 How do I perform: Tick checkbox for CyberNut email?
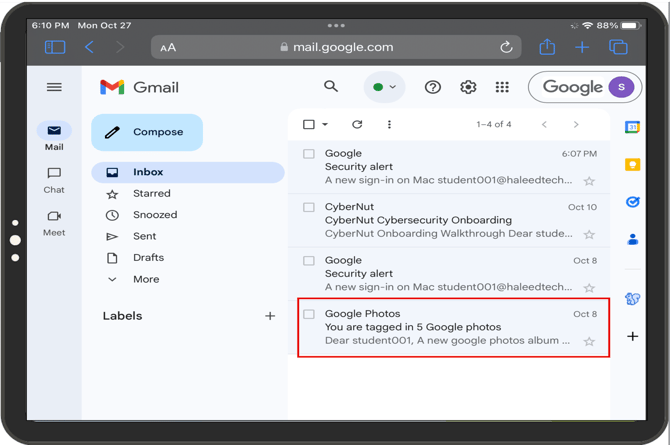(x=309, y=208)
